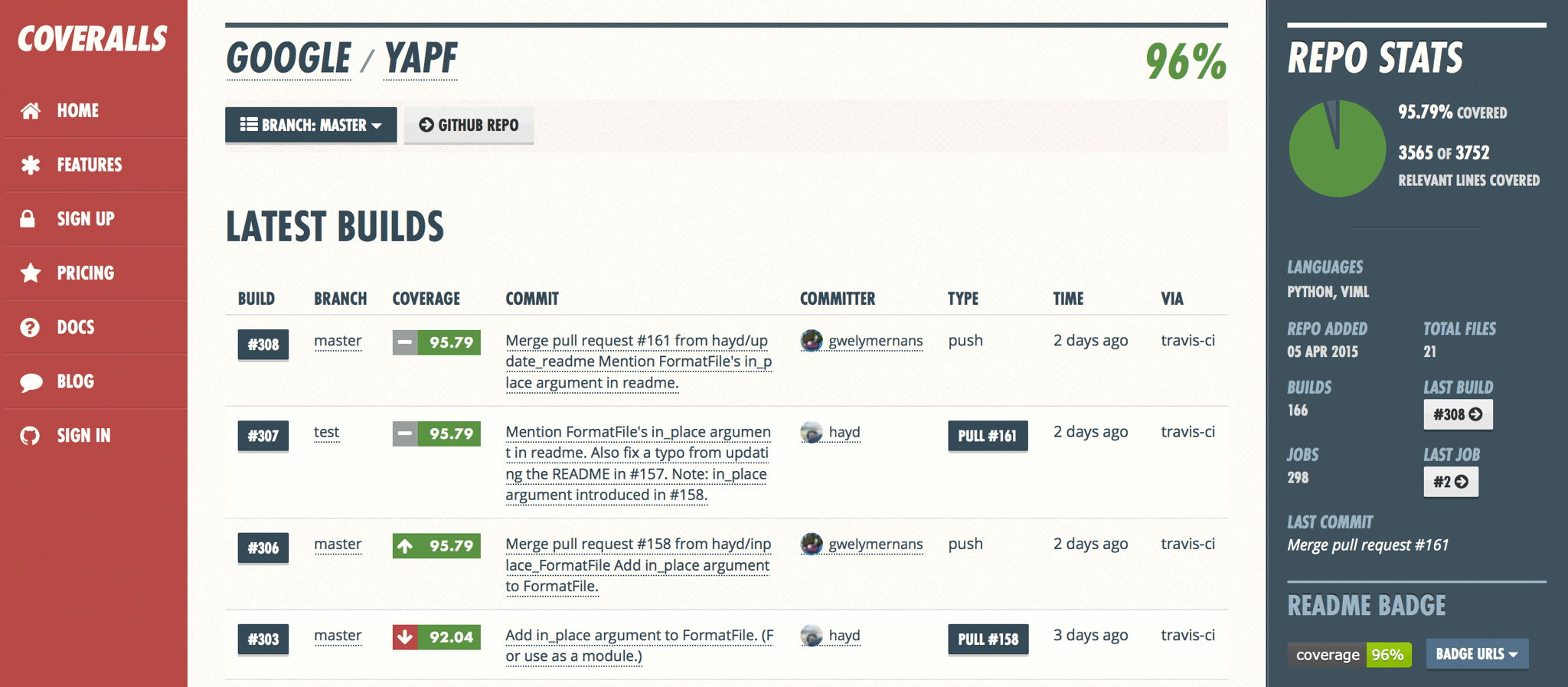Image resolution: width=1568 pixels, height=687 pixels.
Task: Click the Pricing star icon
Action: 31,273
